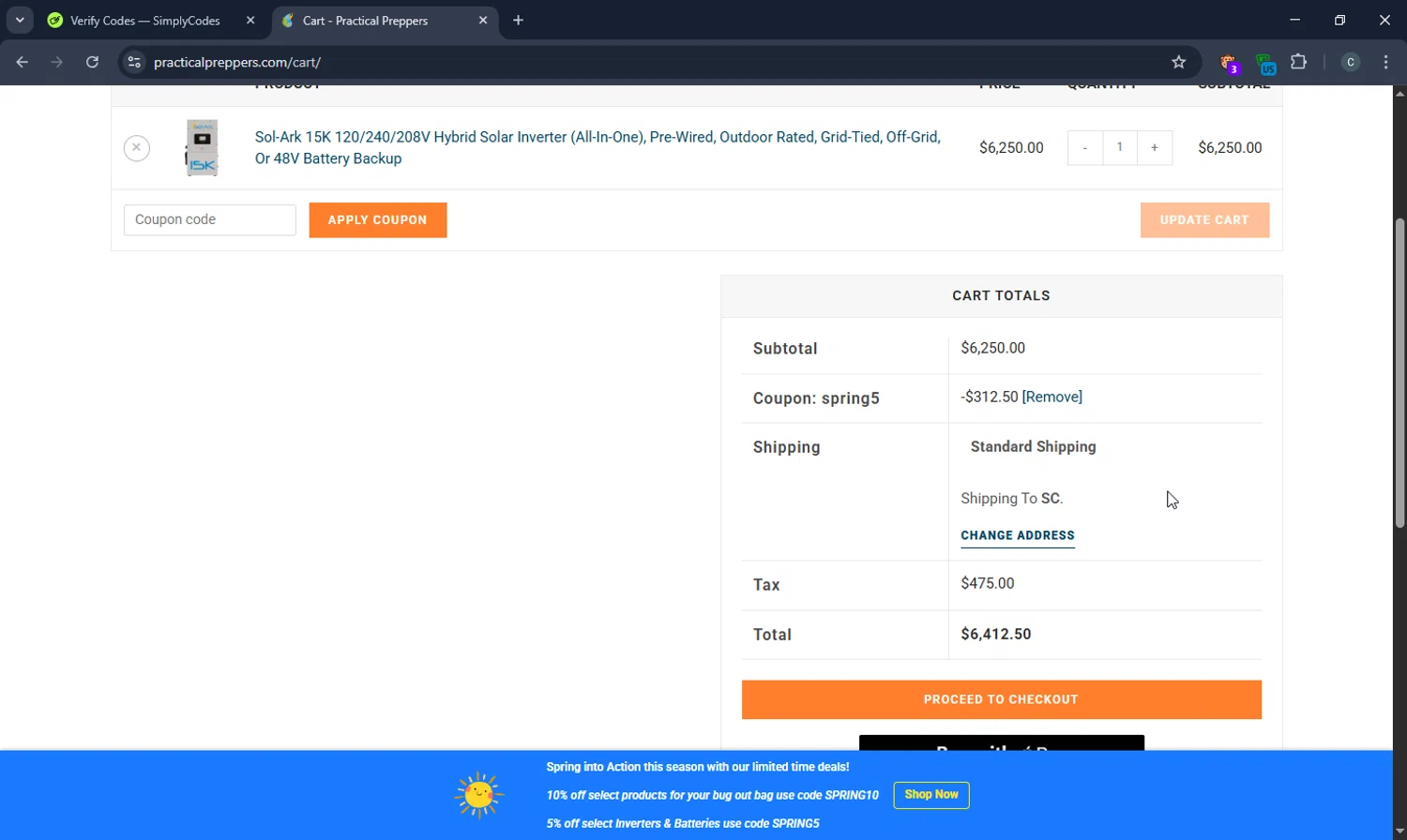The height and width of the screenshot is (840, 1407).
Task: Click the vertical page scrollbar thumb
Action: click(1399, 373)
